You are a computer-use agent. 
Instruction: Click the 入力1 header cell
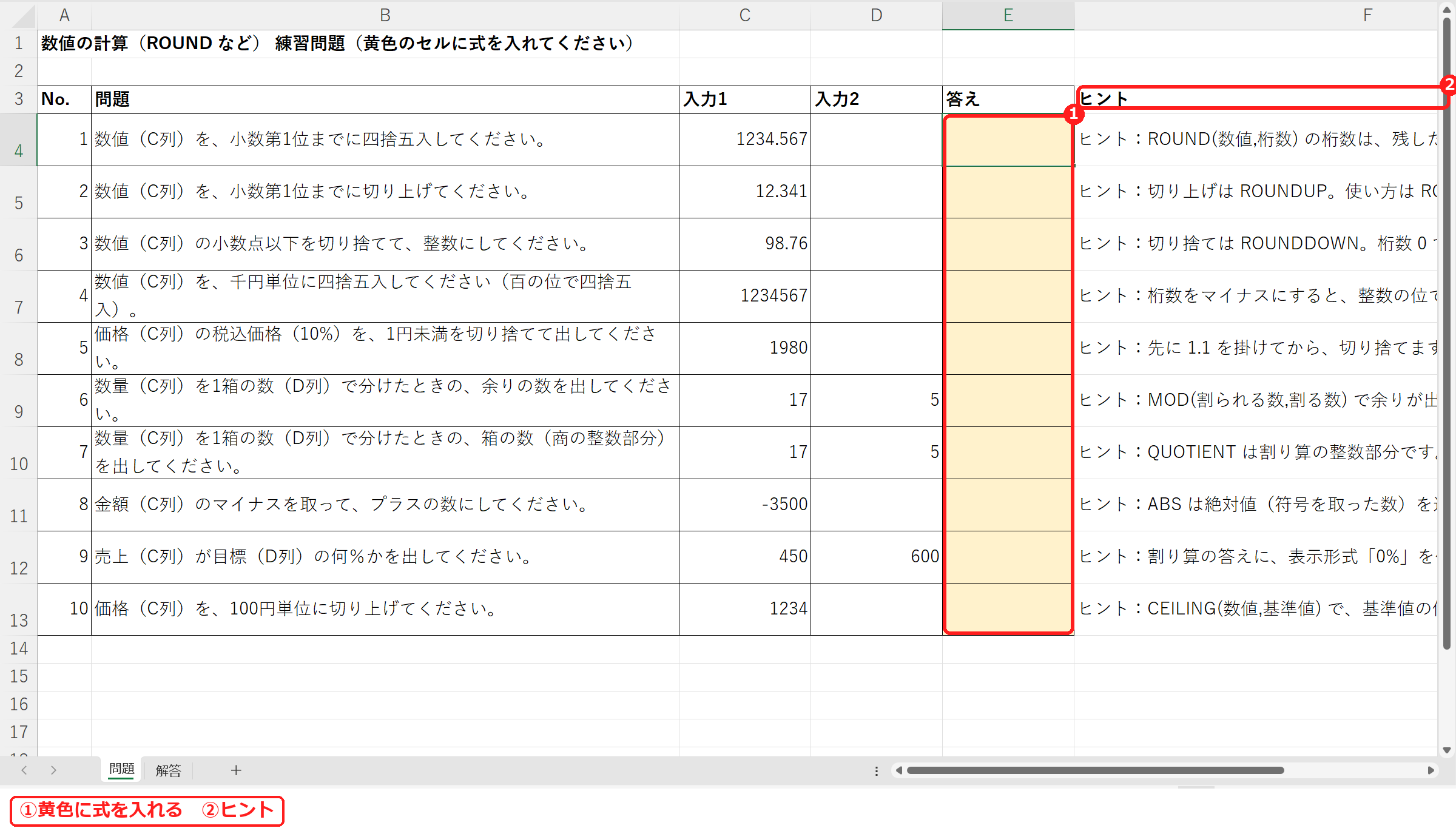(x=745, y=99)
